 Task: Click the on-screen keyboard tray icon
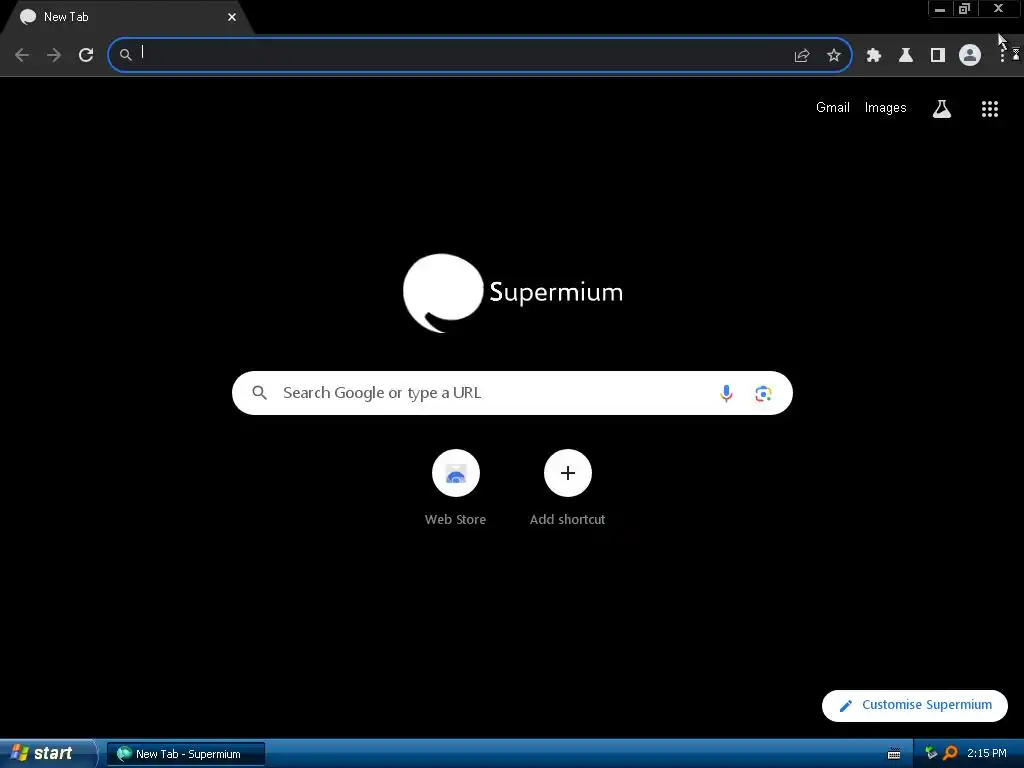click(894, 754)
